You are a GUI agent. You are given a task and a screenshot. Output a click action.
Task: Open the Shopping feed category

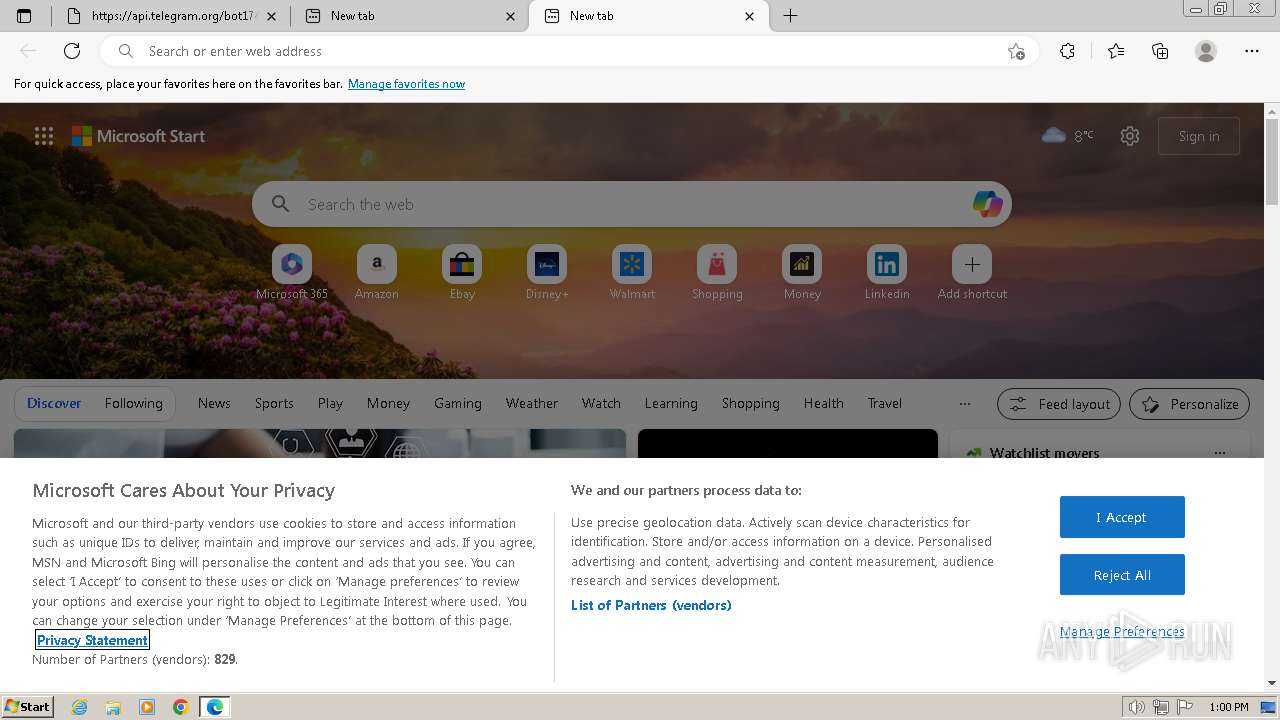coord(751,403)
